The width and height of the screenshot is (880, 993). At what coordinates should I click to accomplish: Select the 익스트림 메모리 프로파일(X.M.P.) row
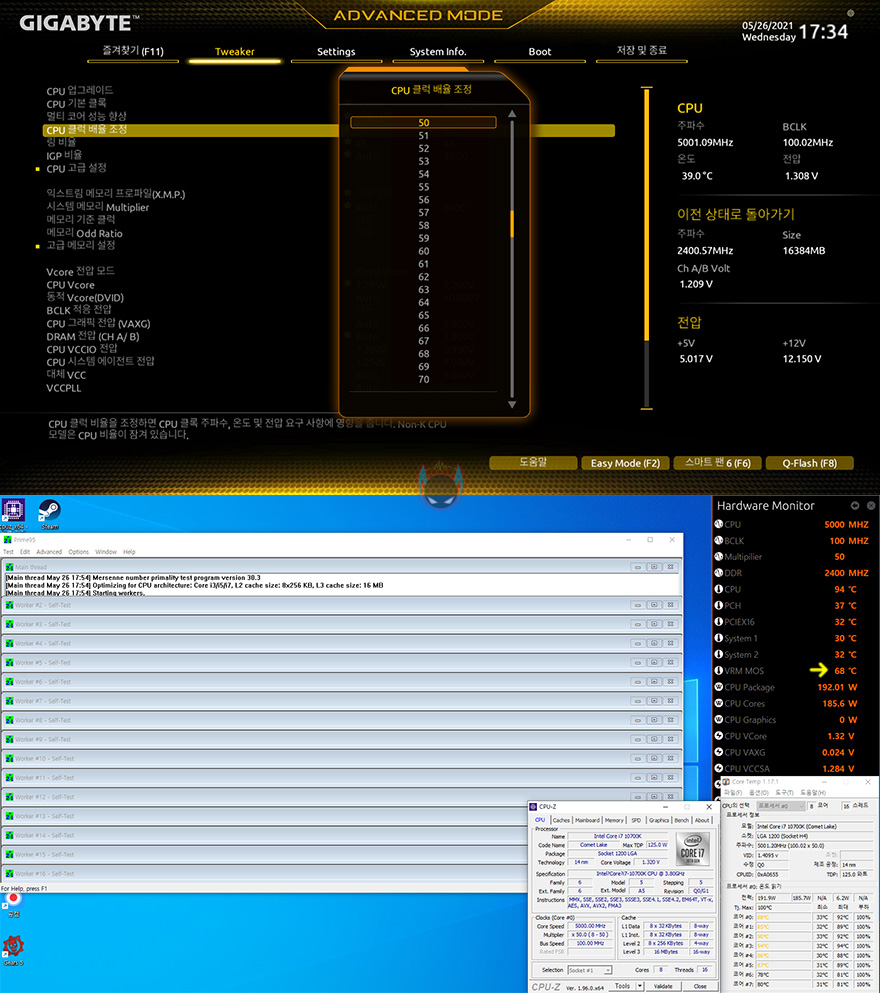coord(116,194)
